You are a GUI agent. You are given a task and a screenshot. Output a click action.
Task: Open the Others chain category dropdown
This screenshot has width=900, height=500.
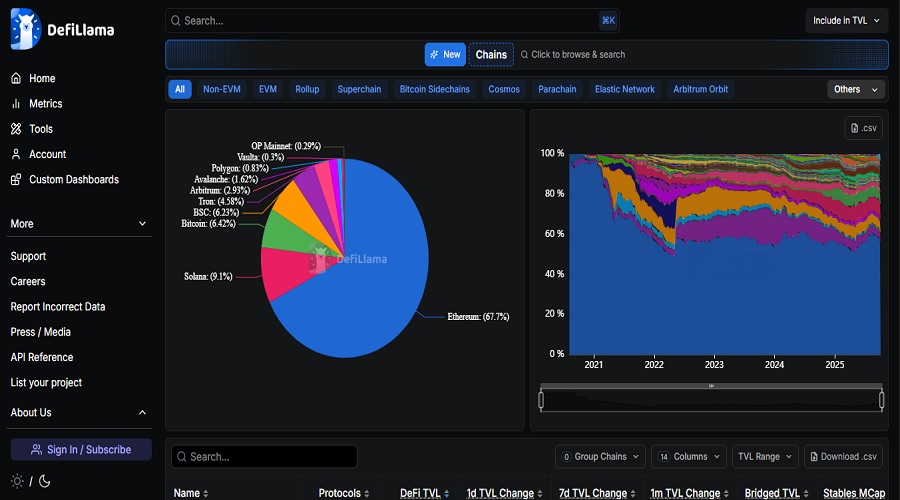[x=857, y=89]
